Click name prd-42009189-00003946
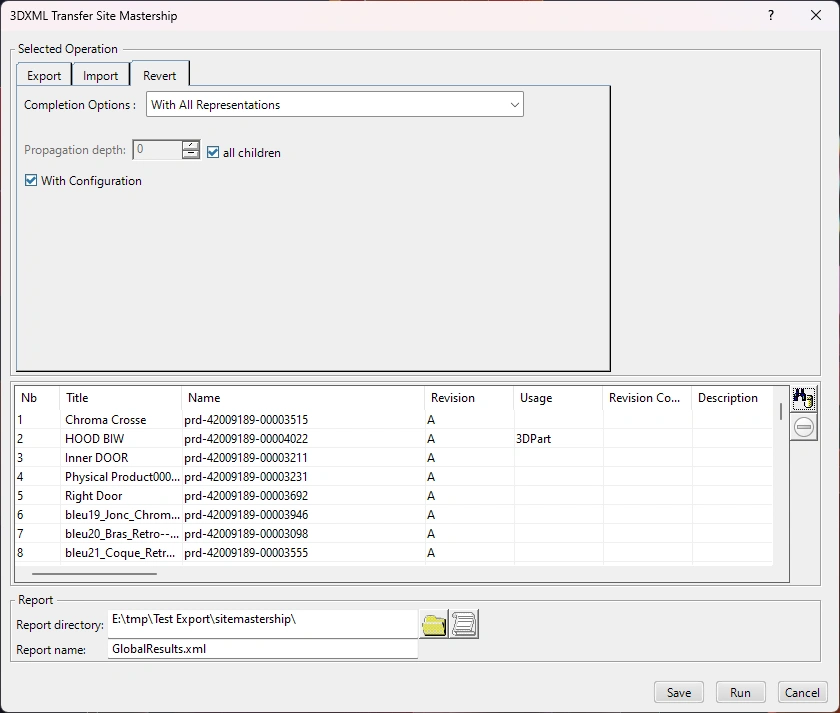Screen dimensions: 840x713 246,515
